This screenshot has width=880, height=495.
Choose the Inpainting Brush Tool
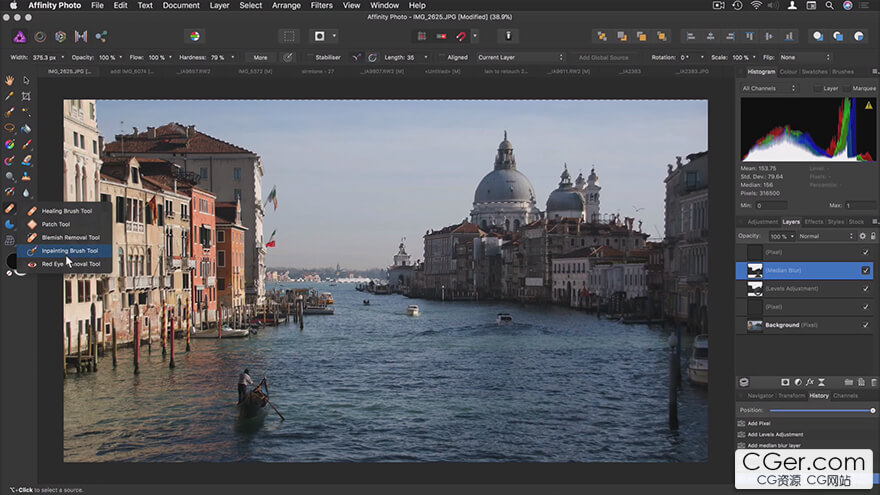pyautogui.click(x=69, y=251)
